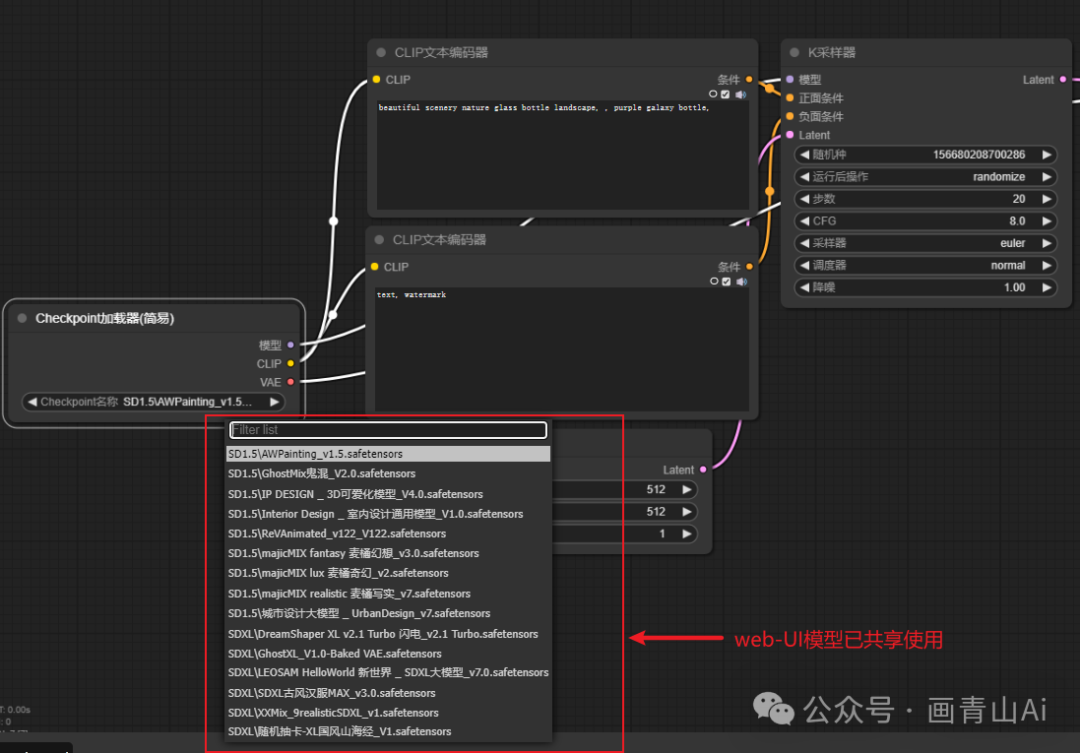Open the Checkpoint名称 model selector
This screenshot has width=1080, height=753.
click(x=154, y=402)
